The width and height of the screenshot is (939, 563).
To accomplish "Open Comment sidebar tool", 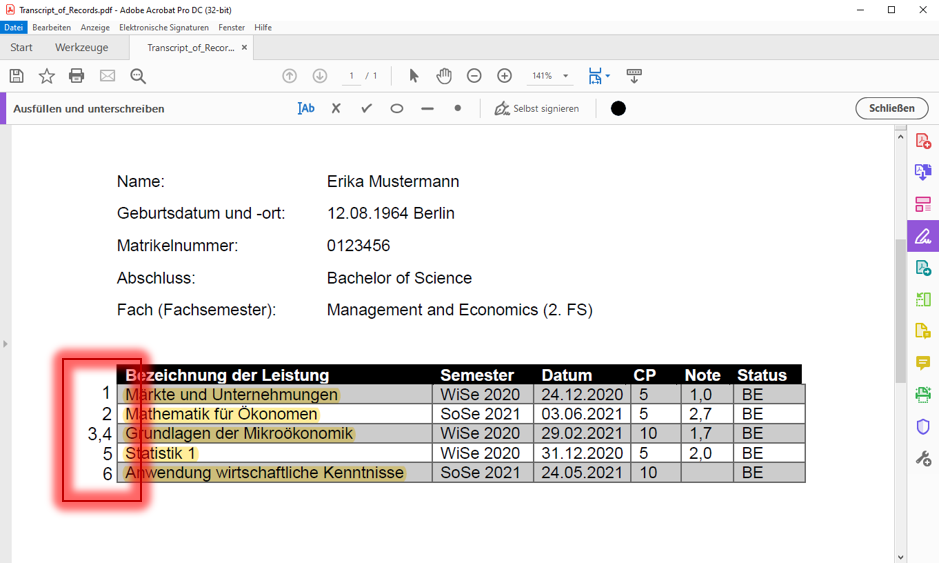I will coord(923,362).
